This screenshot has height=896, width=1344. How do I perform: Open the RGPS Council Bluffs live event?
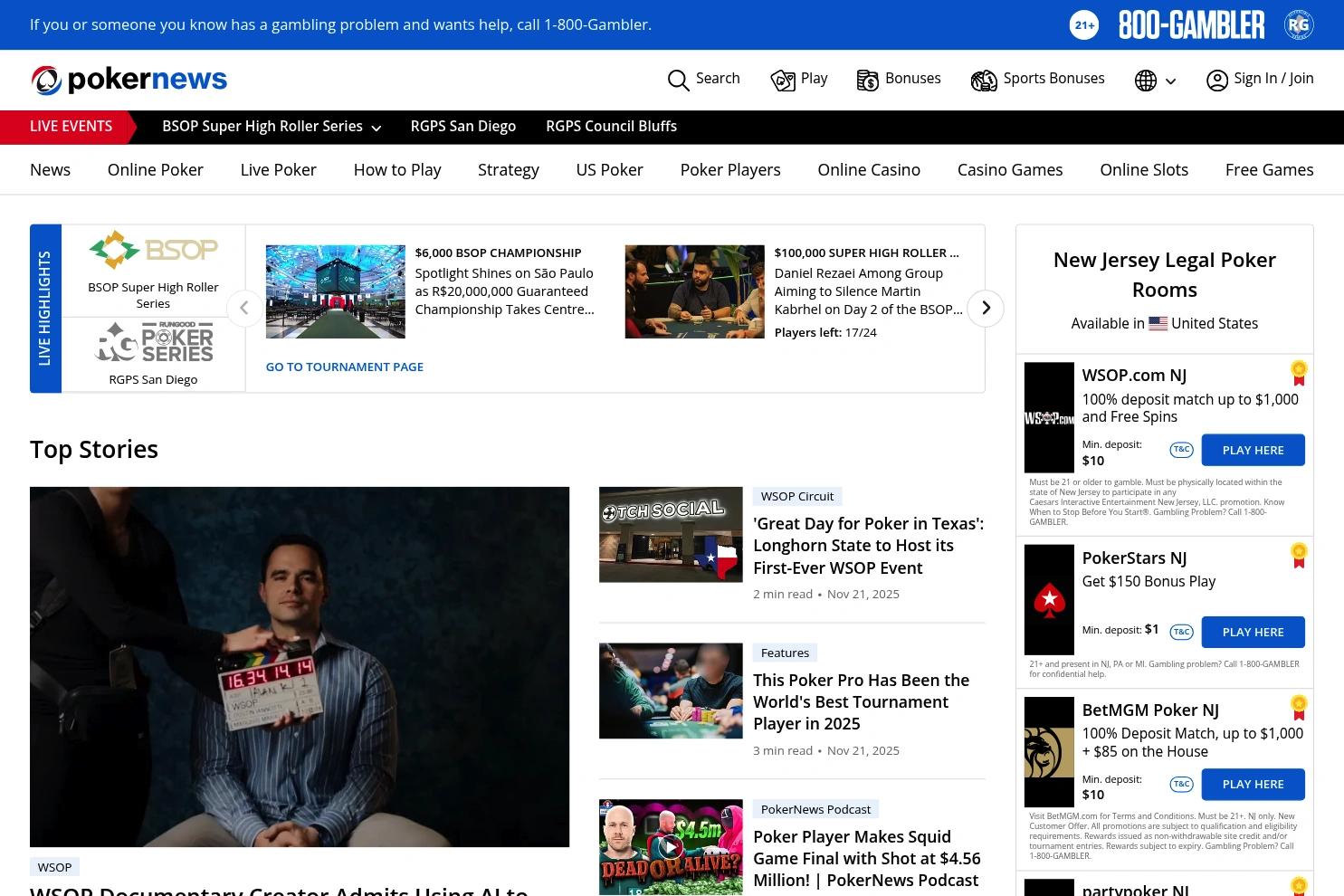(612, 127)
